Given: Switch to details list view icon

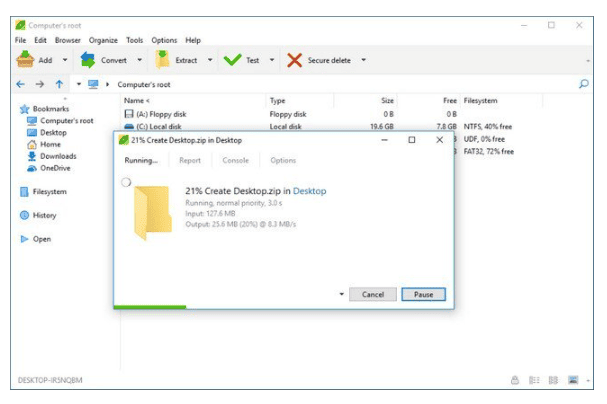Looking at the screenshot, I should [x=534, y=380].
